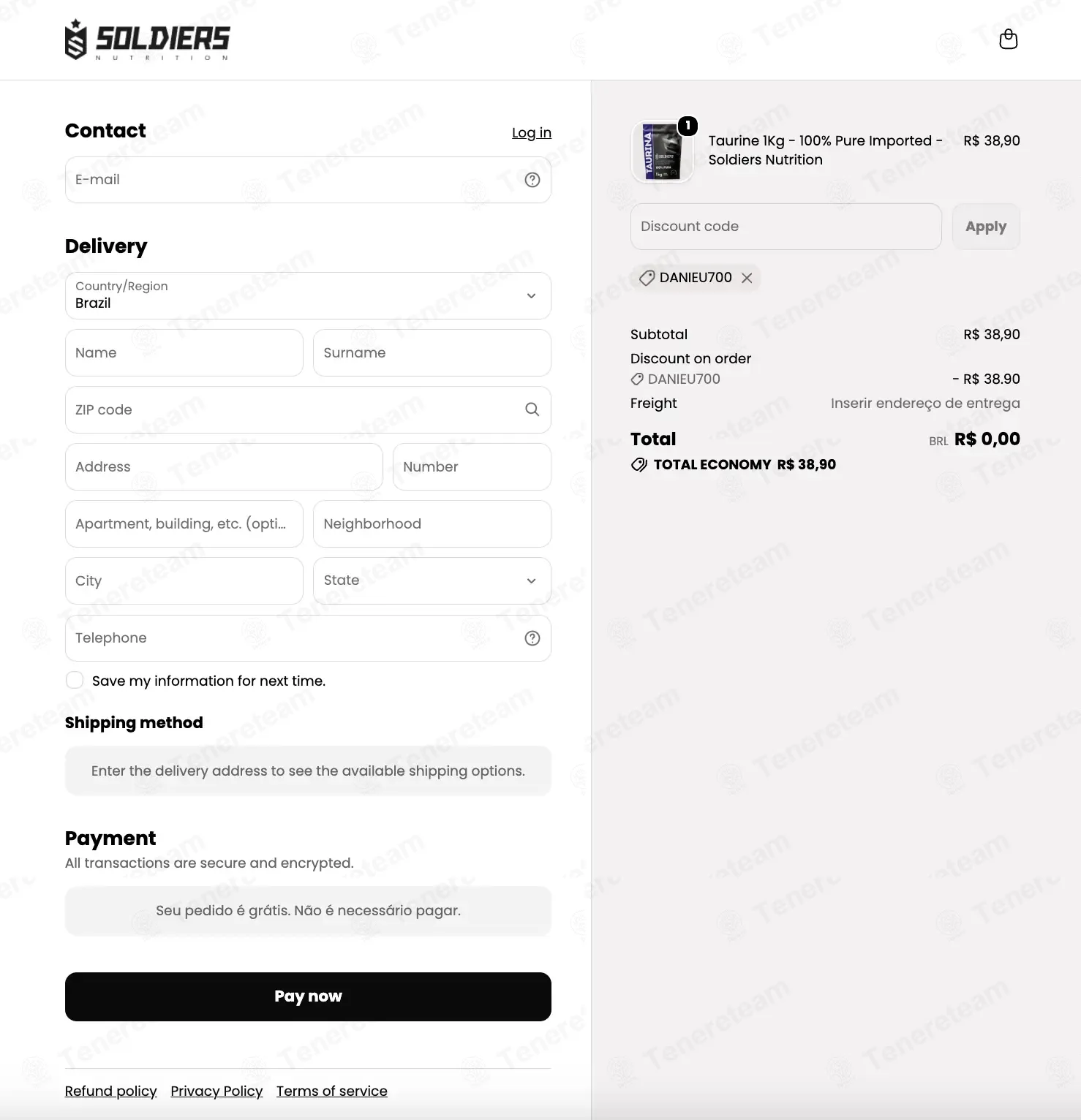Screen dimensions: 1081x1120
Task: Click the Apply discount button
Action: click(986, 227)
